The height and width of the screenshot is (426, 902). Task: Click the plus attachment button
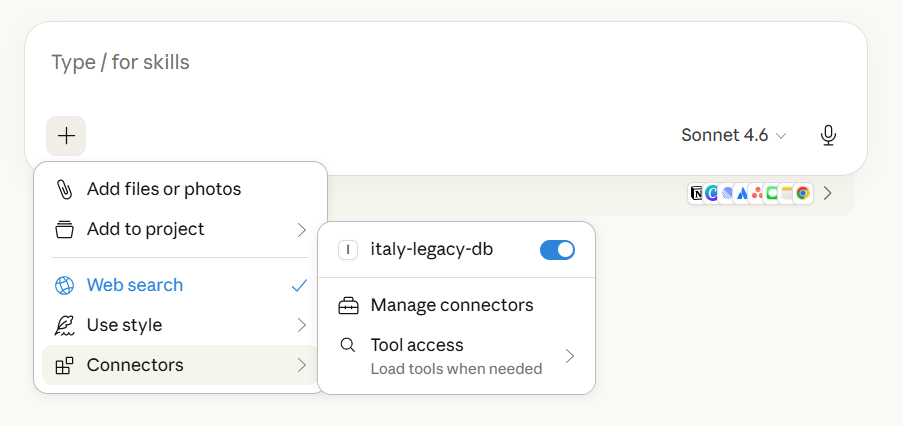point(66,136)
